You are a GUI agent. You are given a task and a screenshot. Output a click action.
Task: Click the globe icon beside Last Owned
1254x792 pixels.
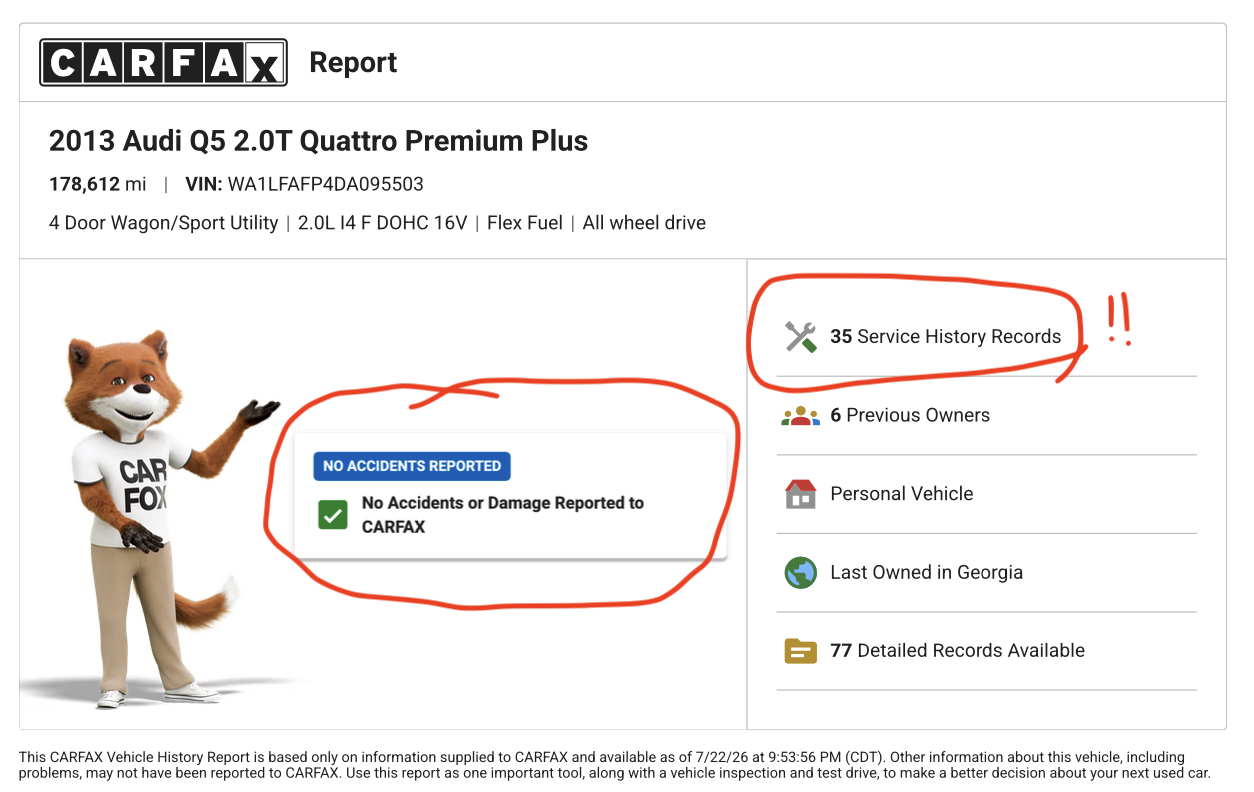pos(801,572)
